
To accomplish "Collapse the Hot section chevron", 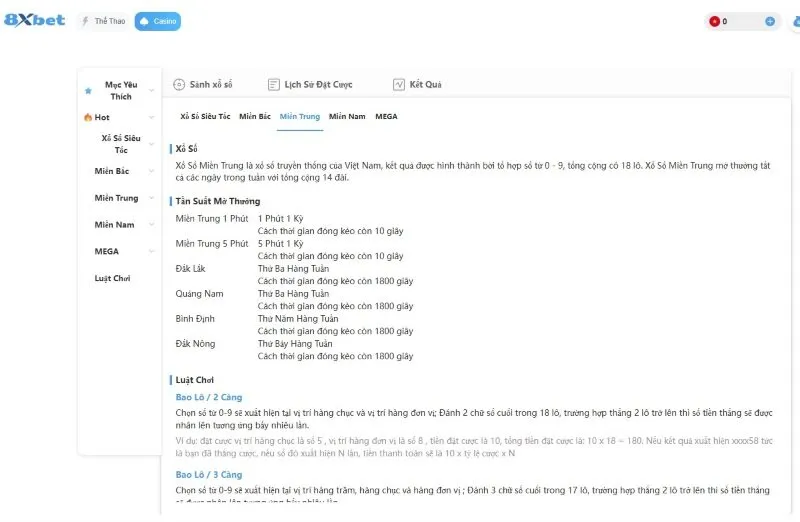I will (152, 117).
